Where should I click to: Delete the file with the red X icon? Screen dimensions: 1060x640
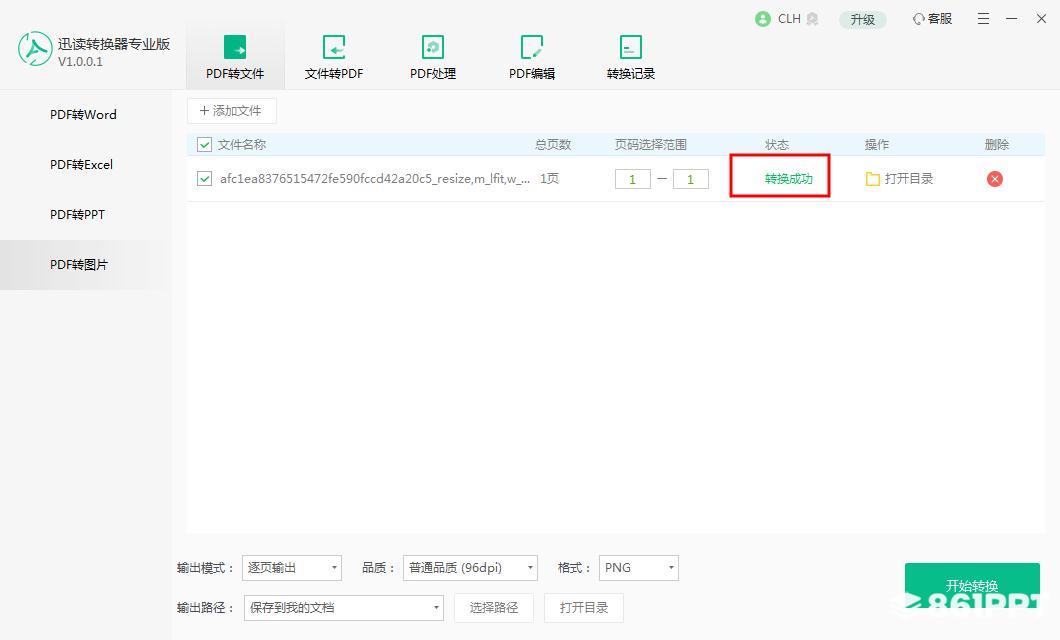pos(994,179)
